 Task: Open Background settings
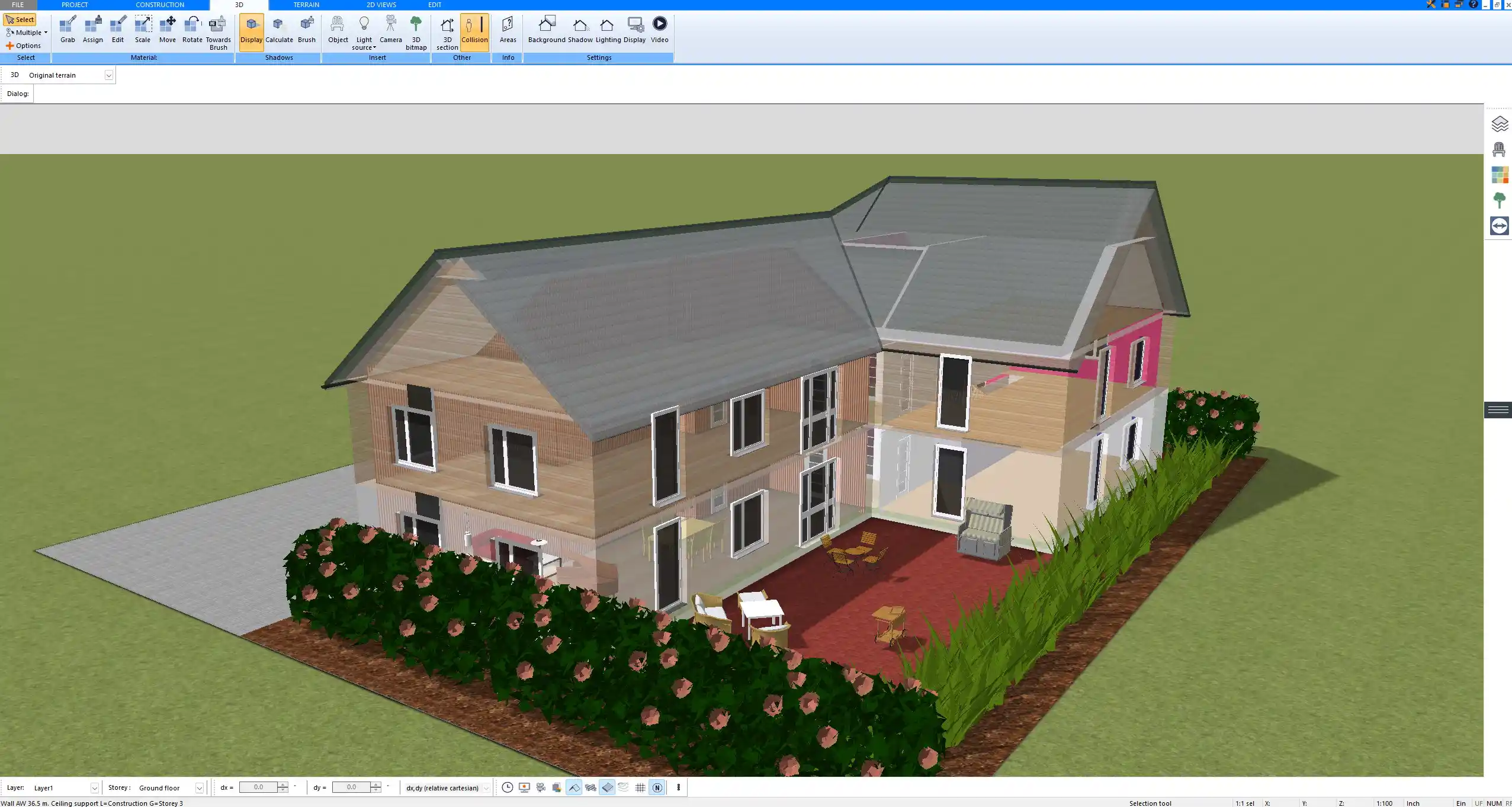click(x=547, y=30)
